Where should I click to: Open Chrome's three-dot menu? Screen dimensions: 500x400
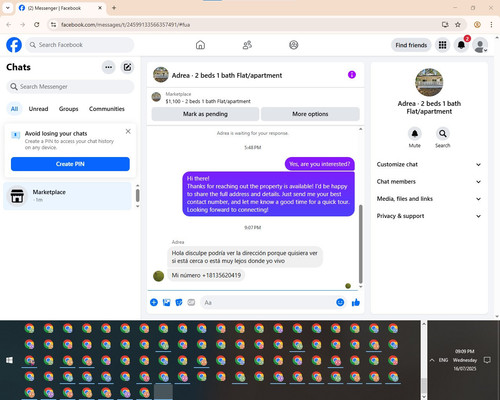[491, 25]
